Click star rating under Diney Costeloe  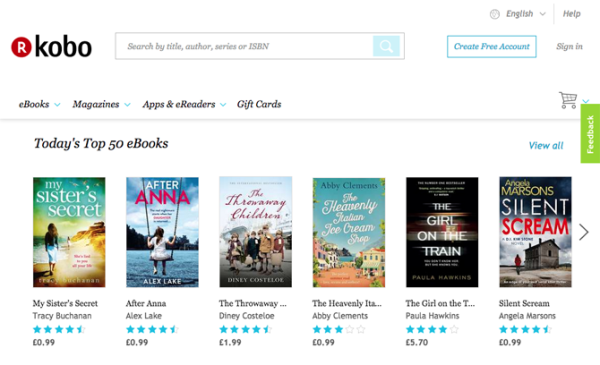(246, 329)
